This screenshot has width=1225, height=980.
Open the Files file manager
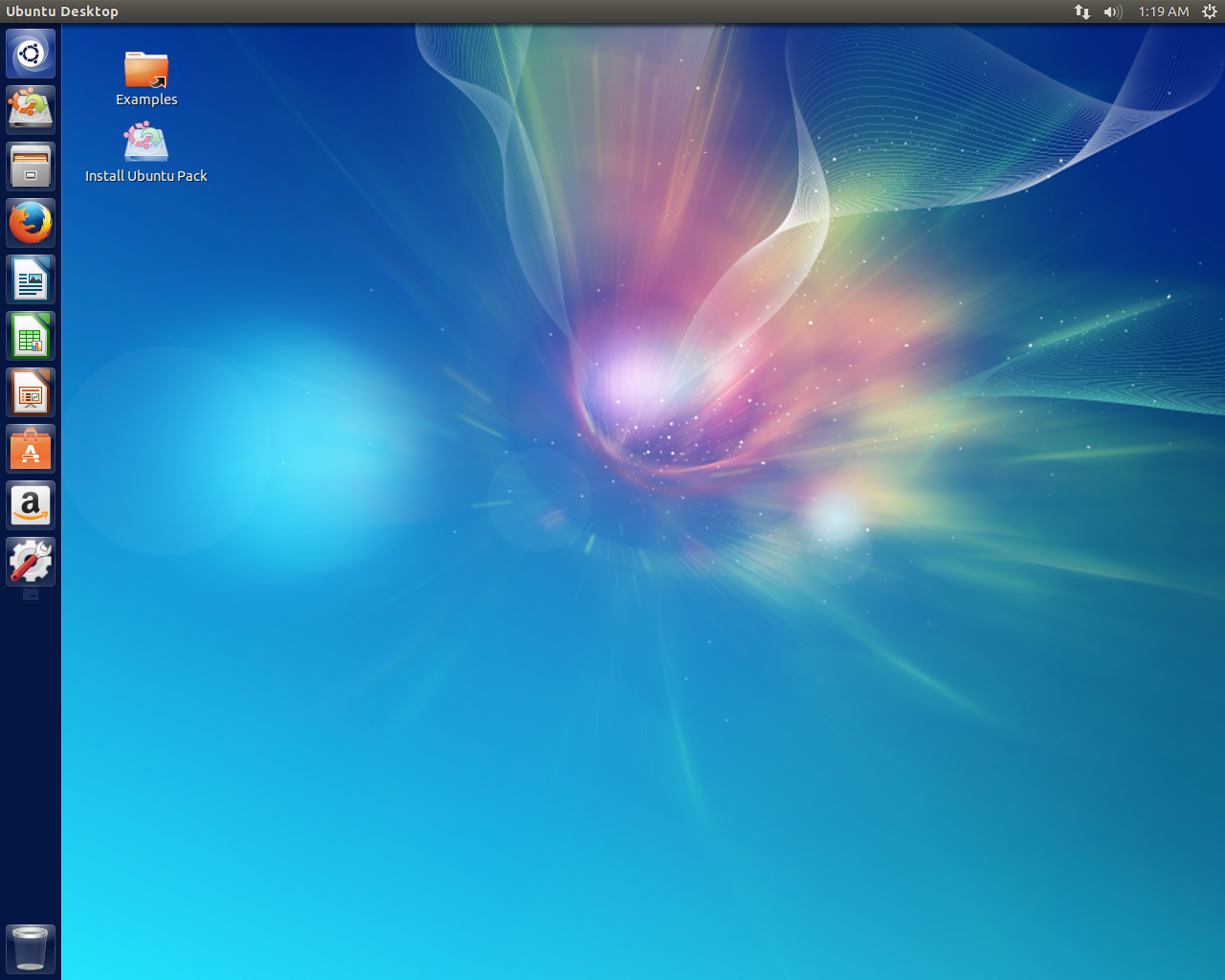[31, 167]
